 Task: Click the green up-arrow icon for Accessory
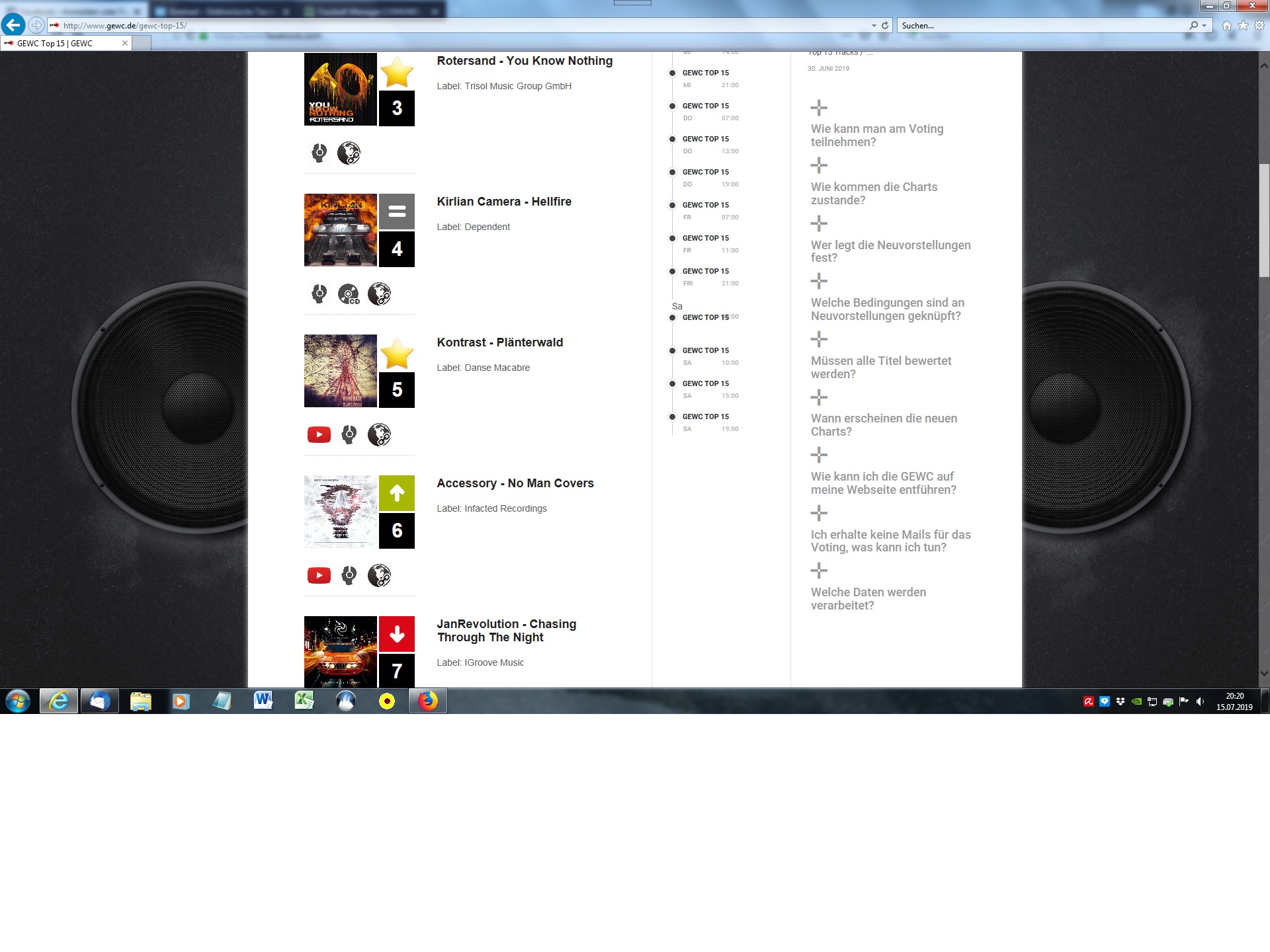pos(397,493)
